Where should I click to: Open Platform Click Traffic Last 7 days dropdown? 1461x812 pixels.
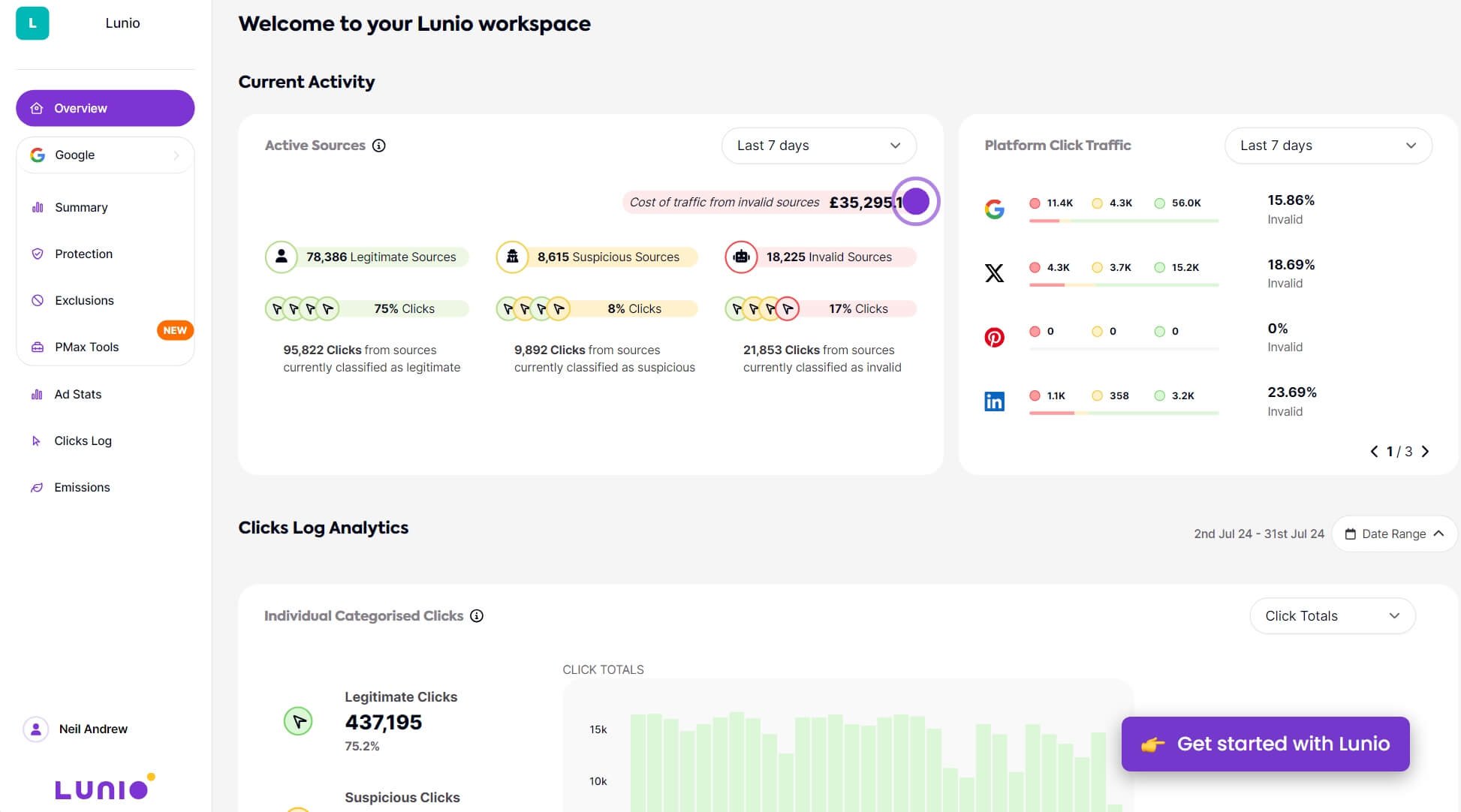tap(1328, 146)
